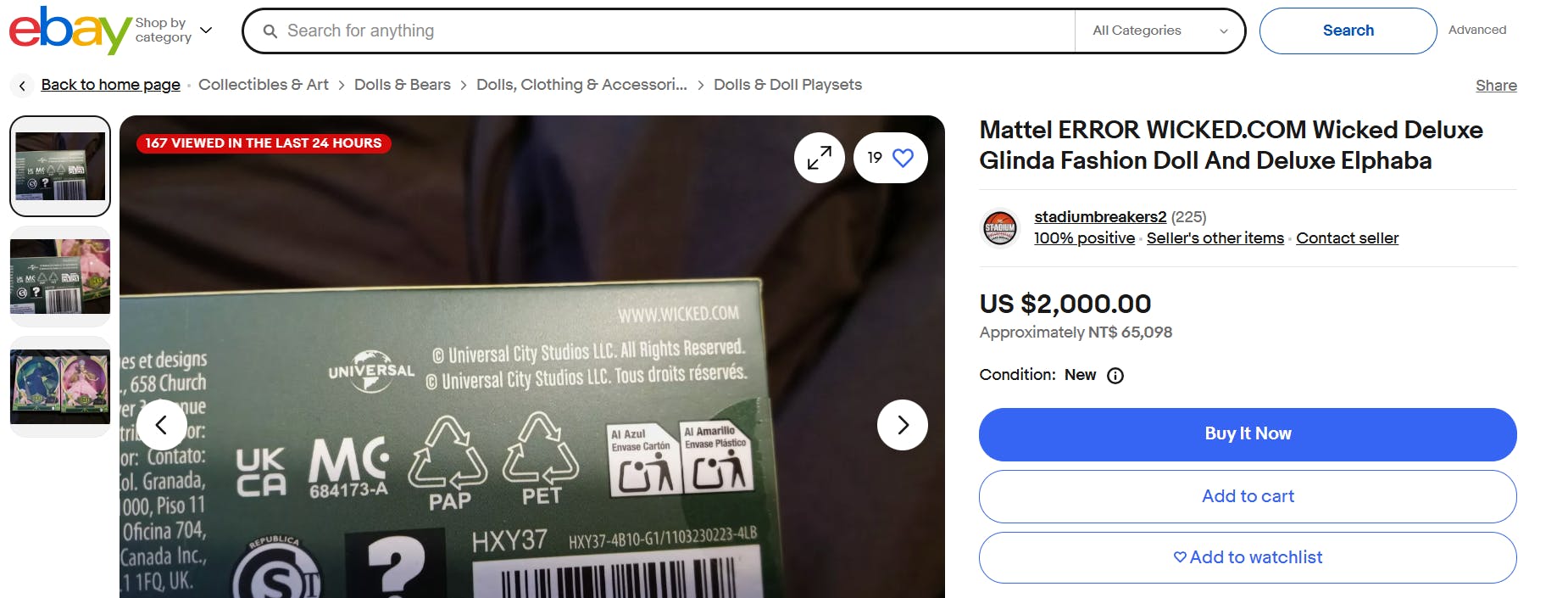Viewport: 1568px width, 598px height.
Task: Click the eBay logo
Action: [70, 30]
